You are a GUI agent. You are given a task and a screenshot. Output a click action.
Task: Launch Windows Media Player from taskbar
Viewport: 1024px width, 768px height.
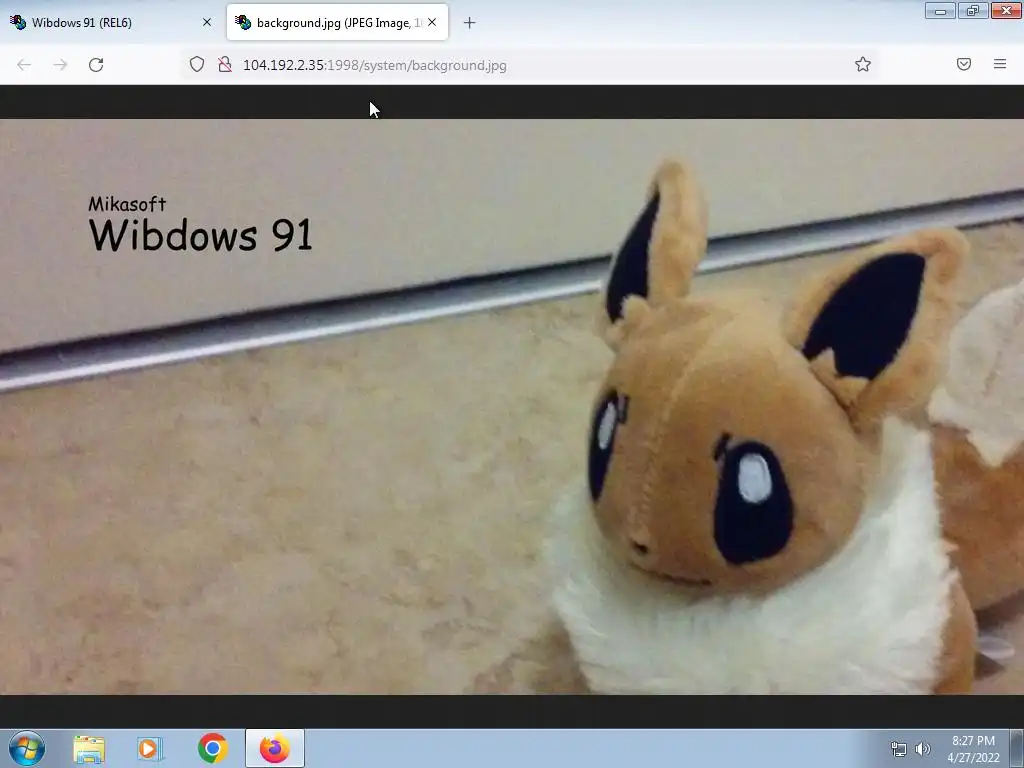[x=150, y=749]
